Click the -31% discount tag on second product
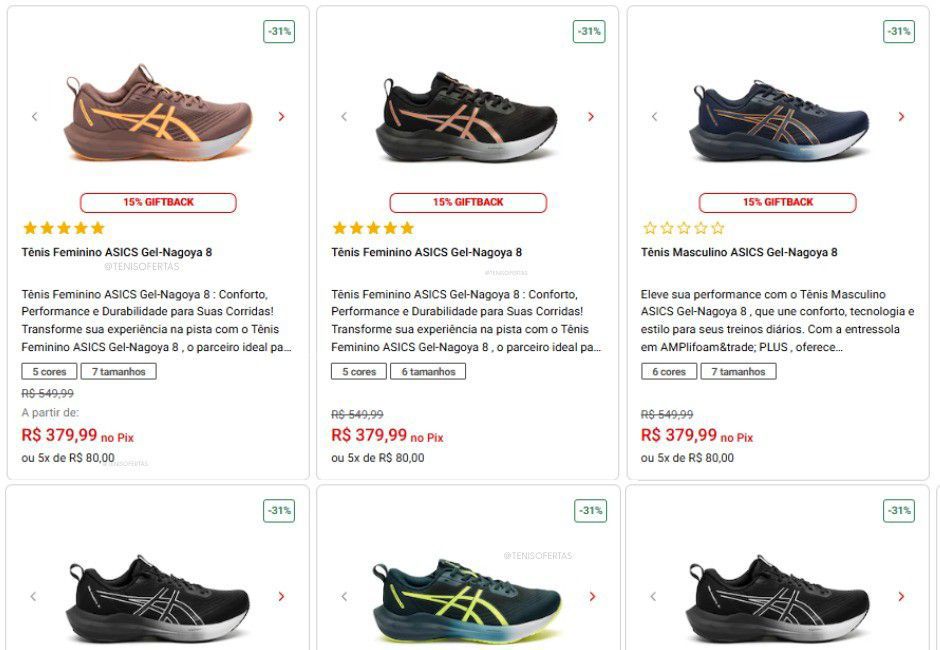Viewport: 940px width, 650px height. point(589,31)
